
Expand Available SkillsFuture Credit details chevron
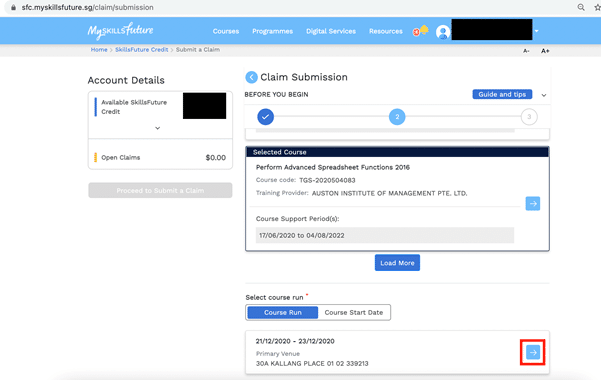pos(158,128)
